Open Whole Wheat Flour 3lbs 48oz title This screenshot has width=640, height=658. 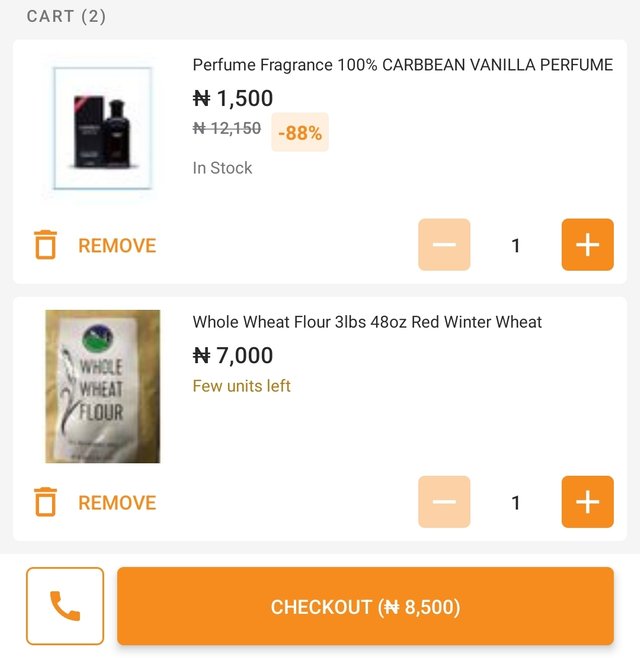(x=367, y=322)
